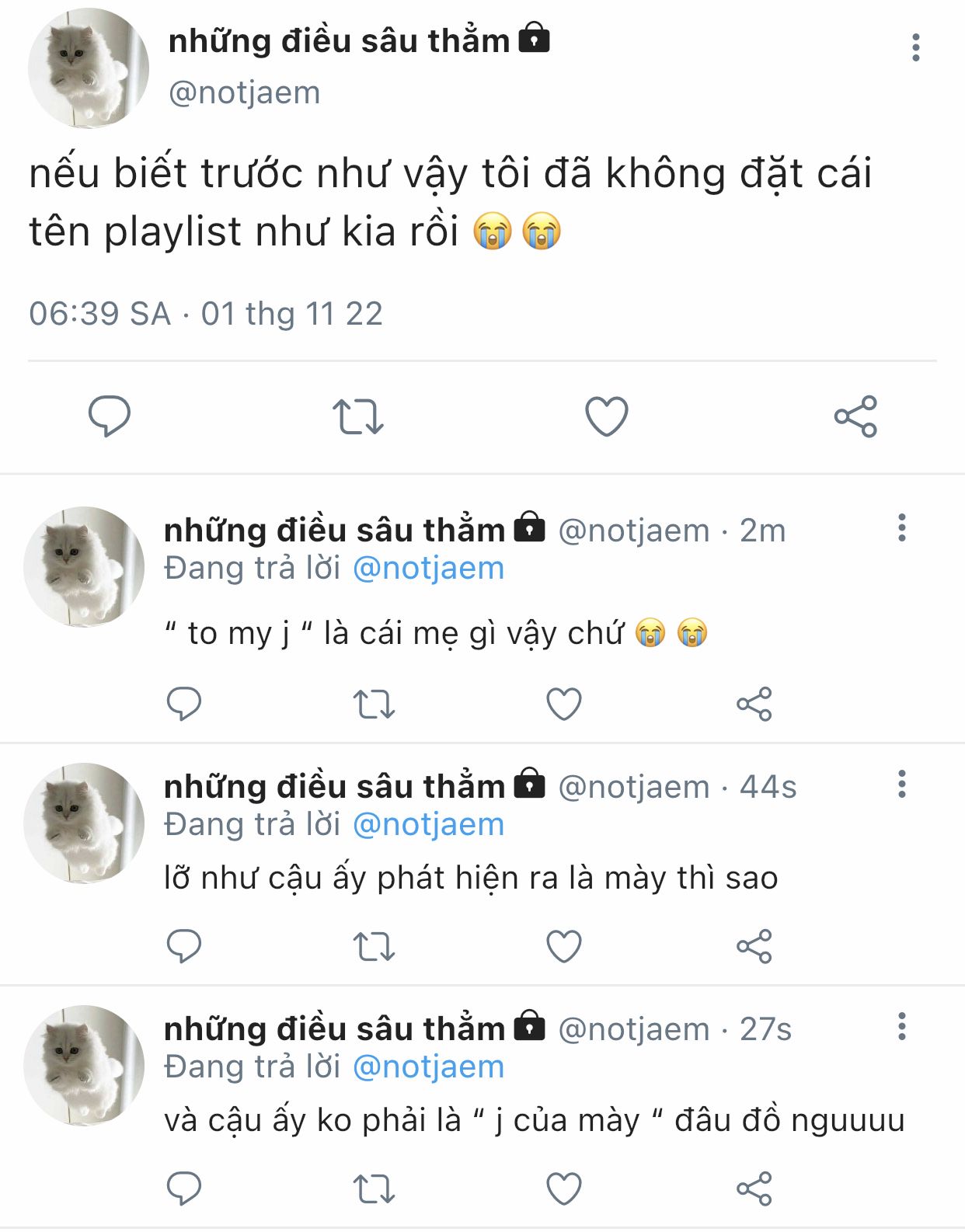Screen dimensions: 965x1232
Task: Share the tweet posted 27s ago
Action: pos(754,1189)
